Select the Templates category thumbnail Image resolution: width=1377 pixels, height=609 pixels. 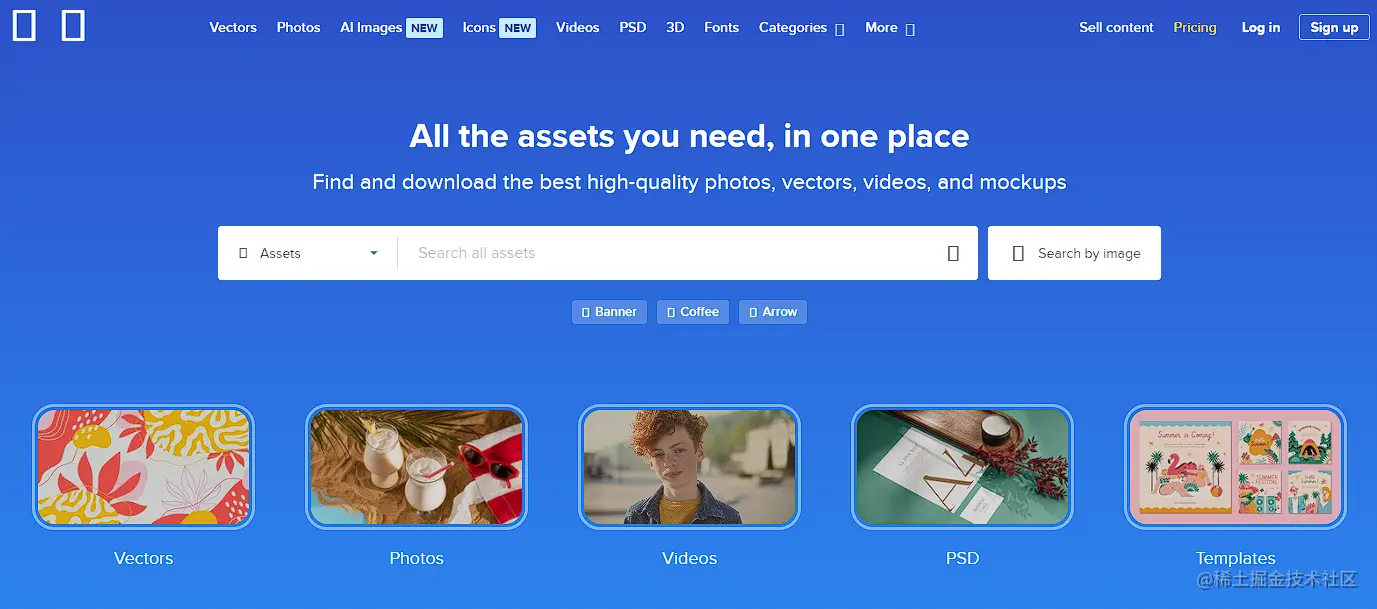tap(1235, 467)
